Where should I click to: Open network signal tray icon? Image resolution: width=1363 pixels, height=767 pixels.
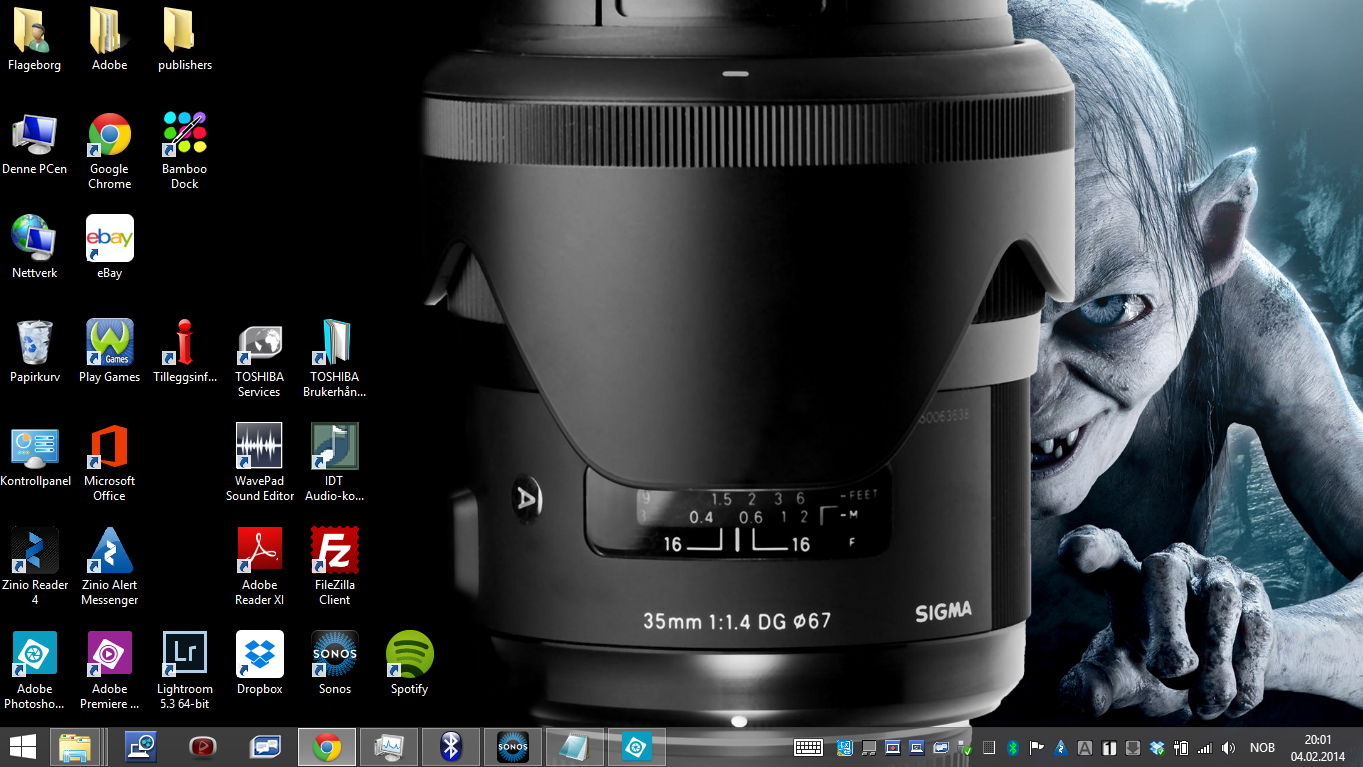(x=1205, y=748)
